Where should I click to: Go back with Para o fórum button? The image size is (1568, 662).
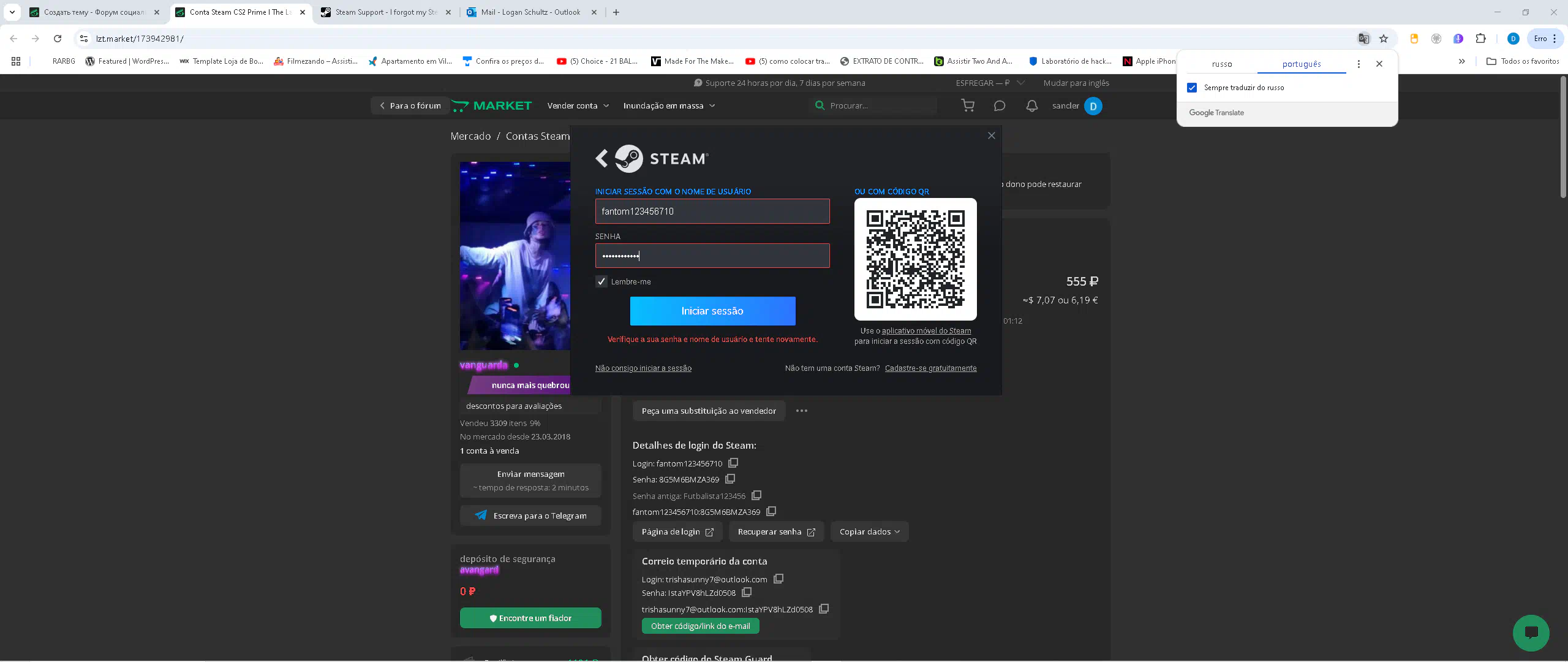point(409,105)
